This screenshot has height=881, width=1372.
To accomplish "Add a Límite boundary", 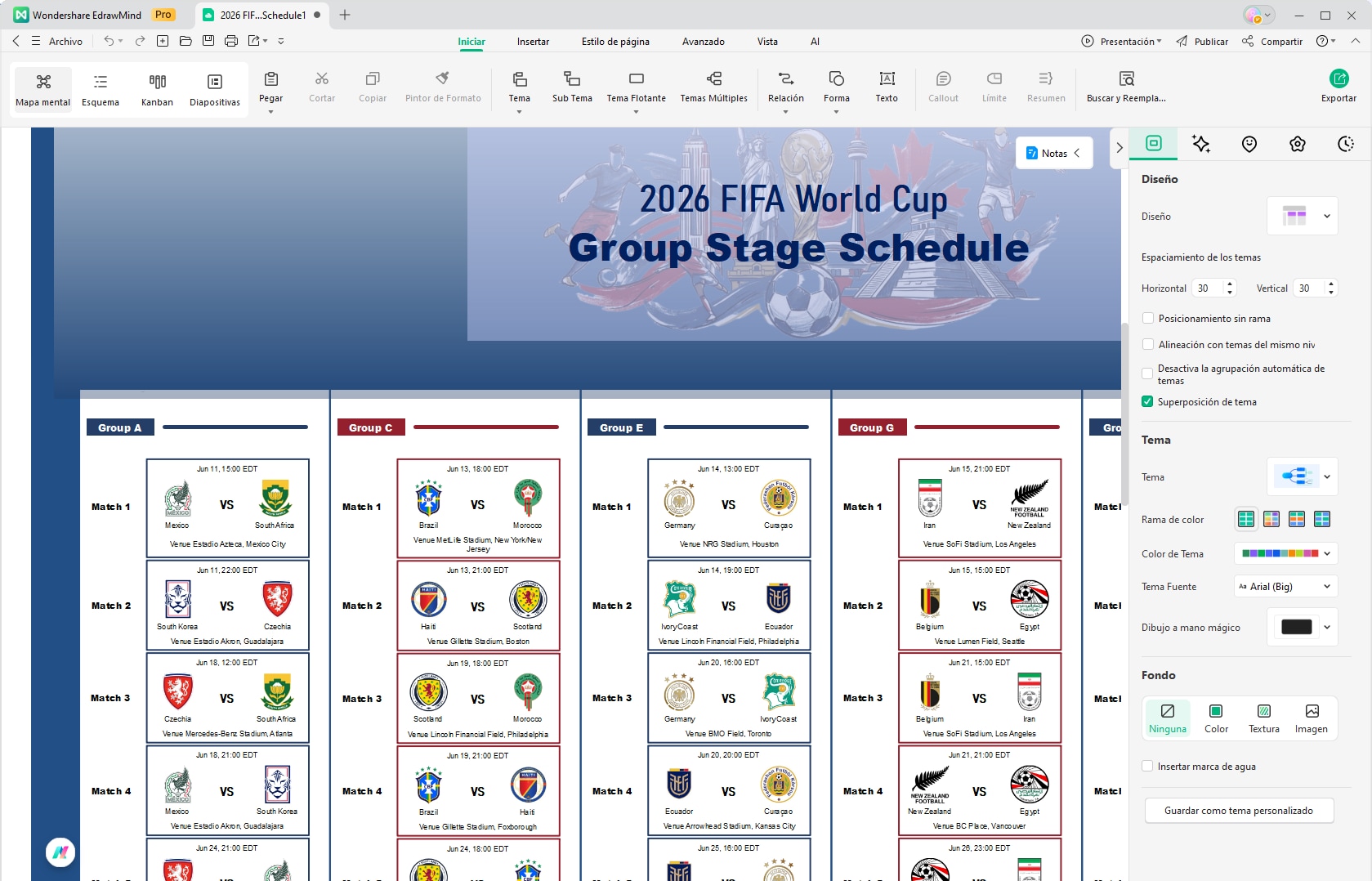I will point(994,87).
